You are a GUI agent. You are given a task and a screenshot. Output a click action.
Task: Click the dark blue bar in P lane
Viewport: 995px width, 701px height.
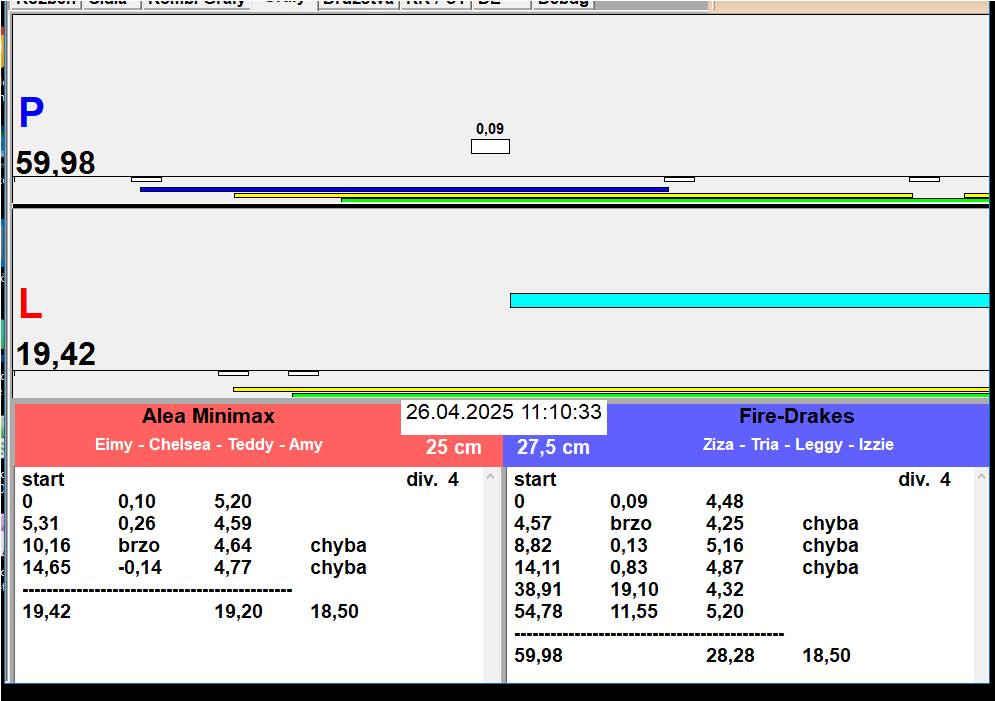(x=404, y=188)
